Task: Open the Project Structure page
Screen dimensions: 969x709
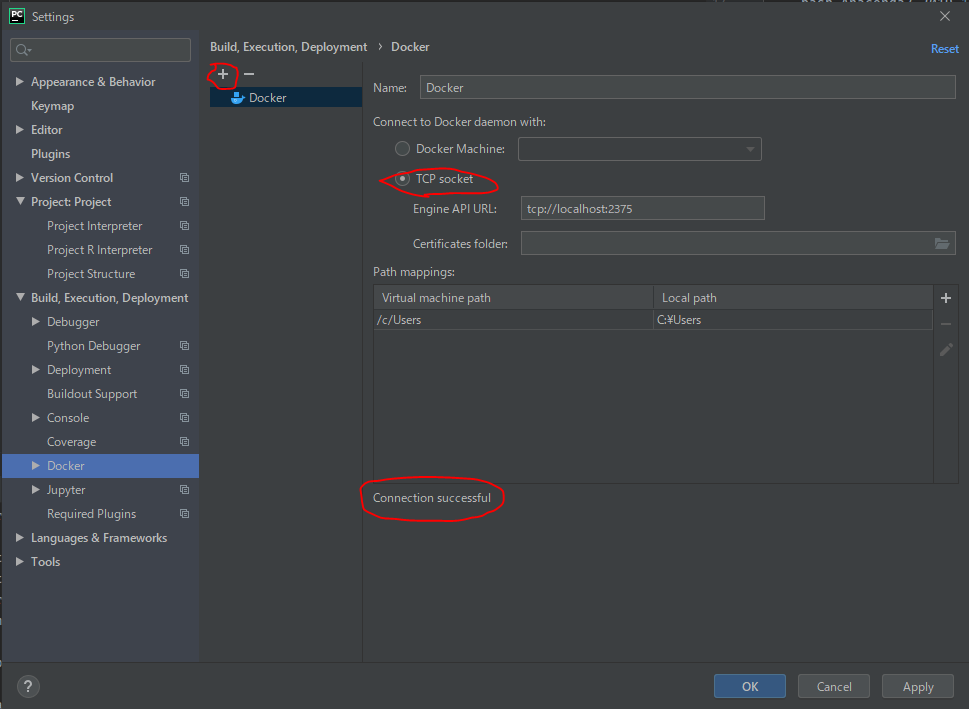Action: pos(91,274)
